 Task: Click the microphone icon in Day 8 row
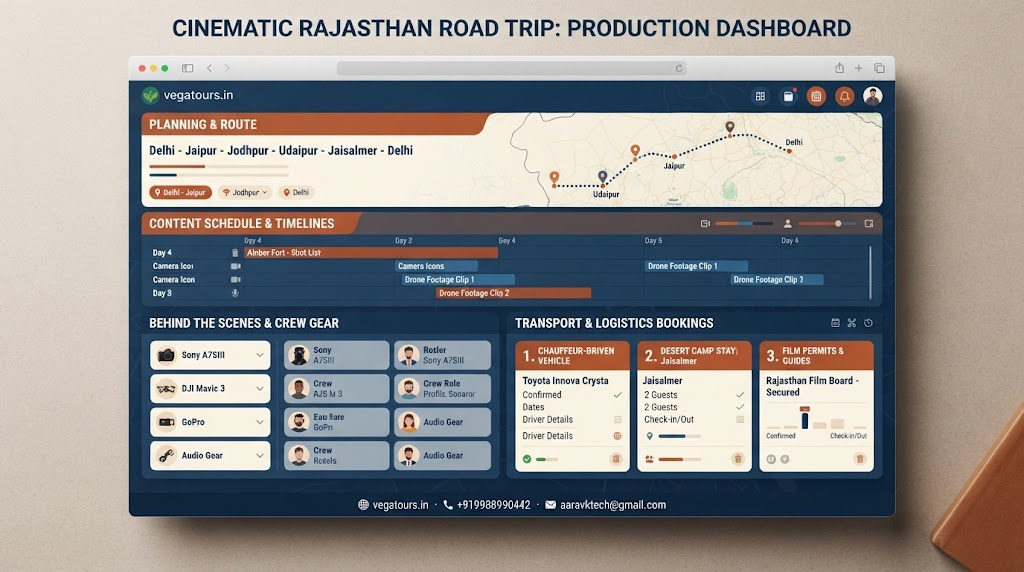[x=235, y=293]
